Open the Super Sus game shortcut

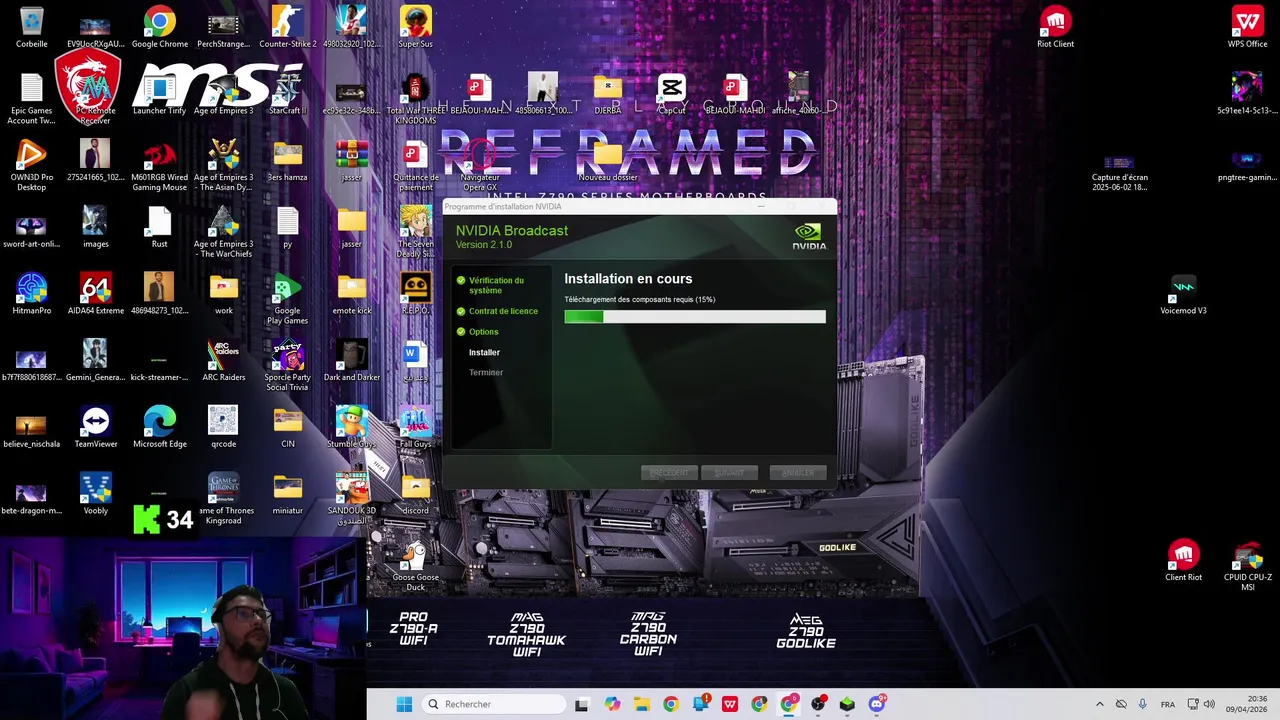point(415,22)
